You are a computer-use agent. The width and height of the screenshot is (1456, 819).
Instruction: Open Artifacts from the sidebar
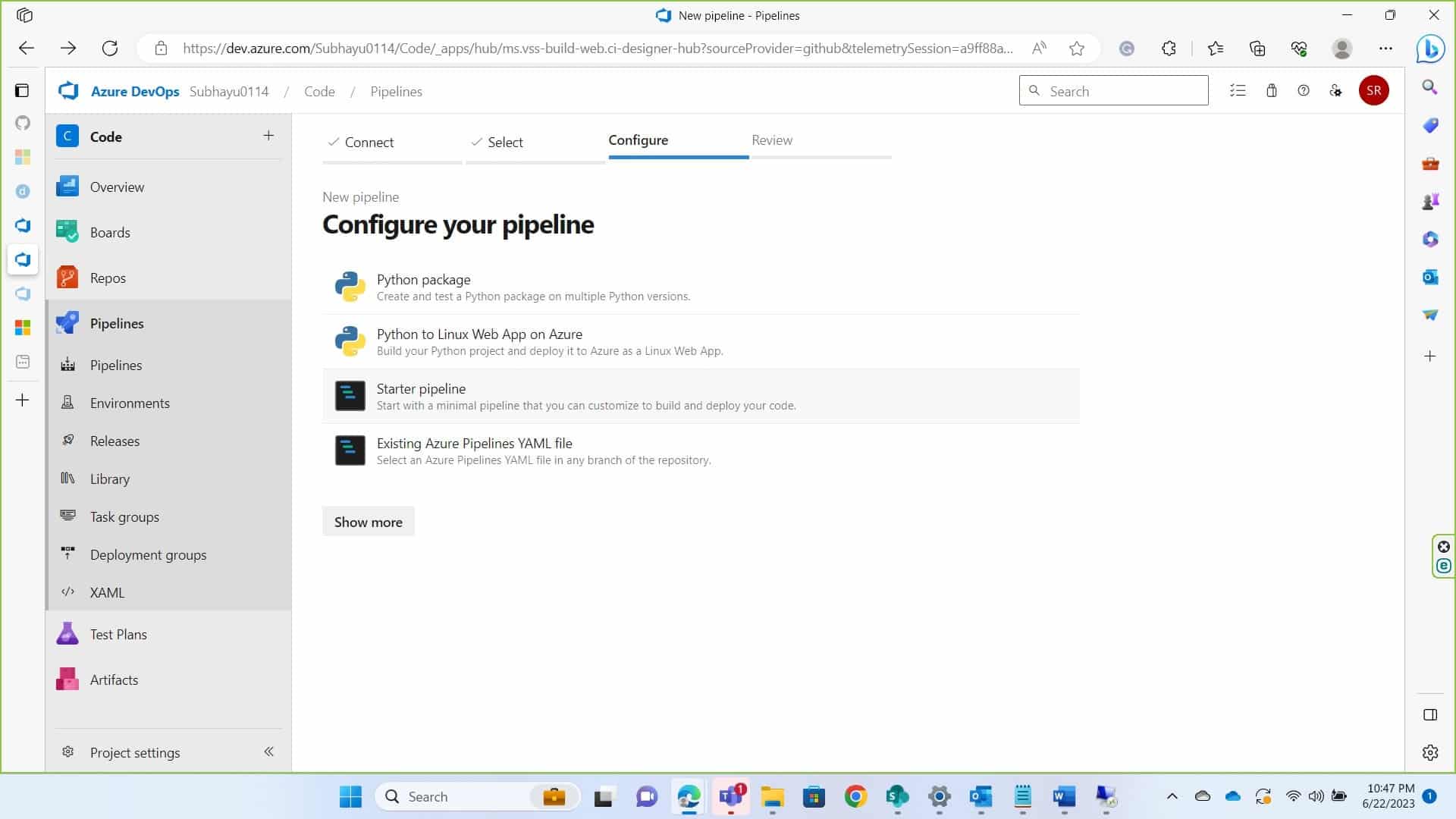(x=114, y=680)
